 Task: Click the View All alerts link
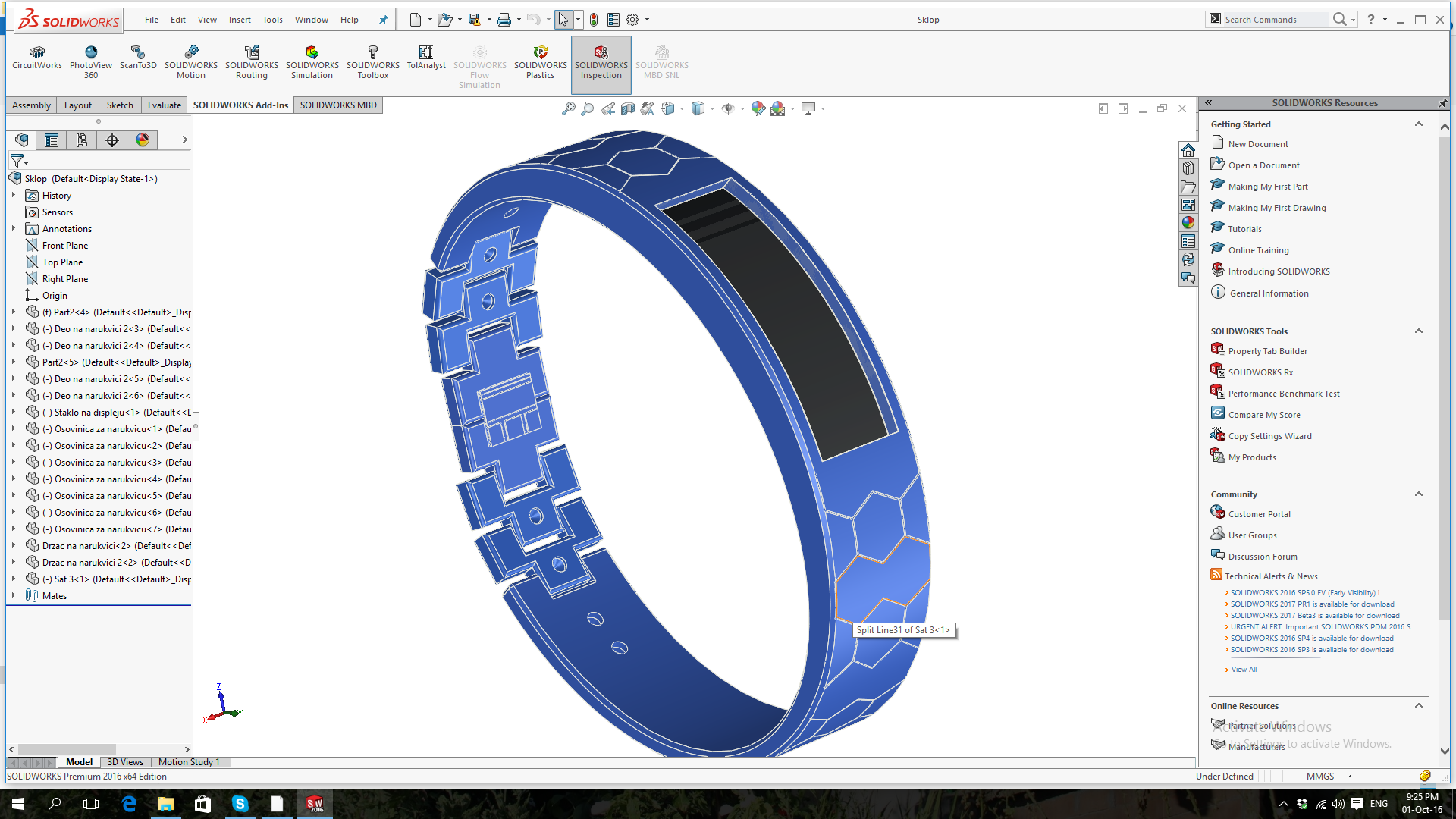tap(1244, 670)
